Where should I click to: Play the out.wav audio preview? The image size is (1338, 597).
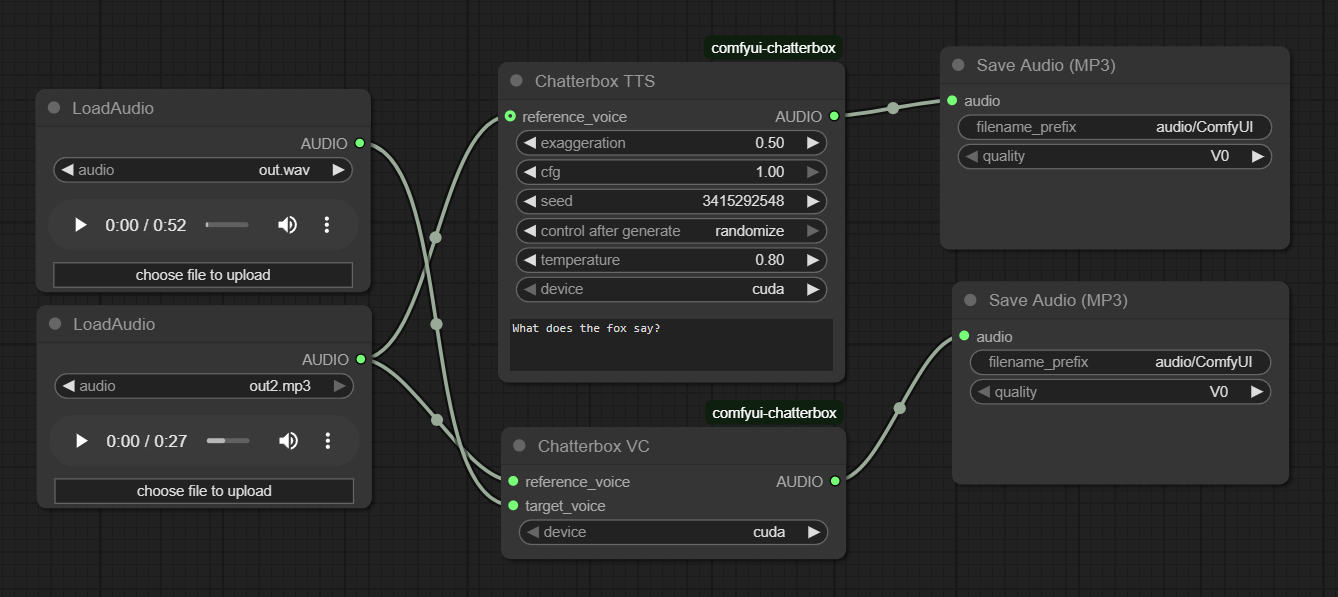pos(81,225)
